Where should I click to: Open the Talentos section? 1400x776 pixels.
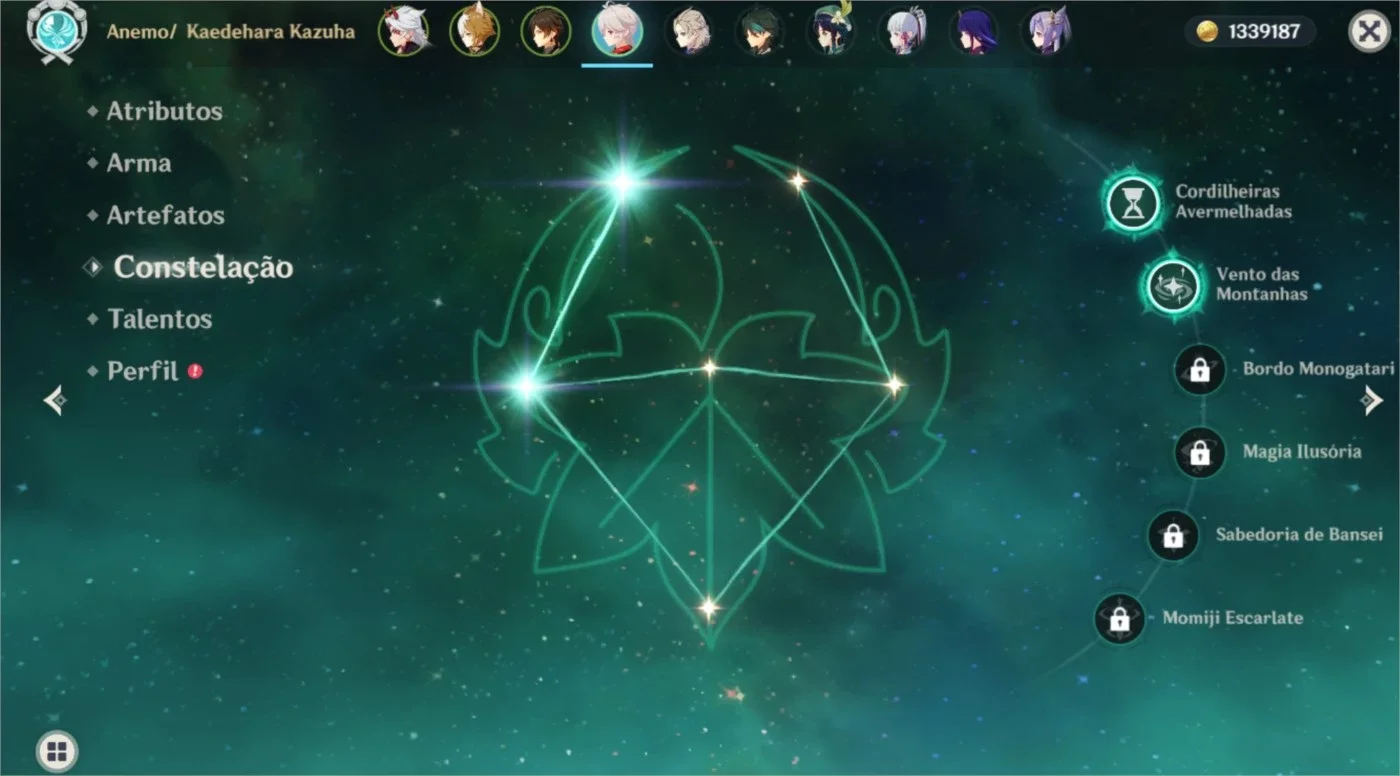(x=159, y=319)
